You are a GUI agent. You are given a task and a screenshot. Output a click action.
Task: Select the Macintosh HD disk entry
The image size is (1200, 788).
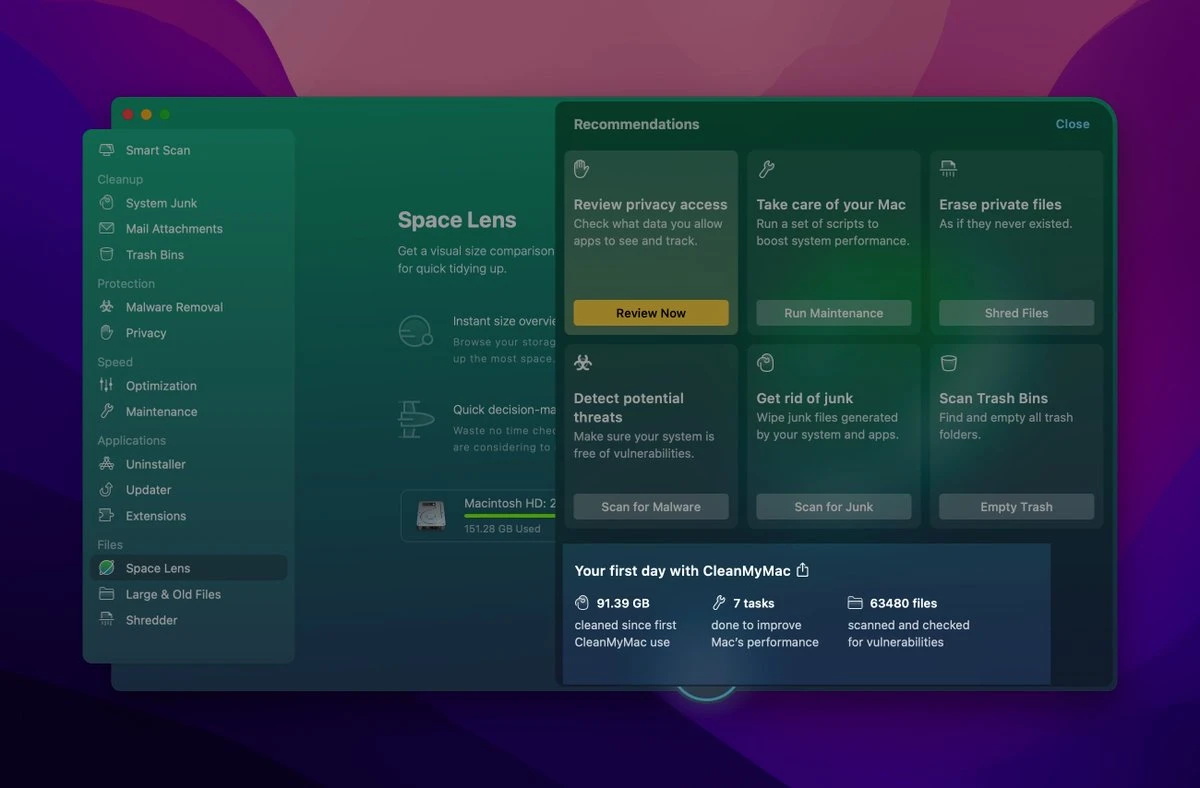click(x=480, y=516)
